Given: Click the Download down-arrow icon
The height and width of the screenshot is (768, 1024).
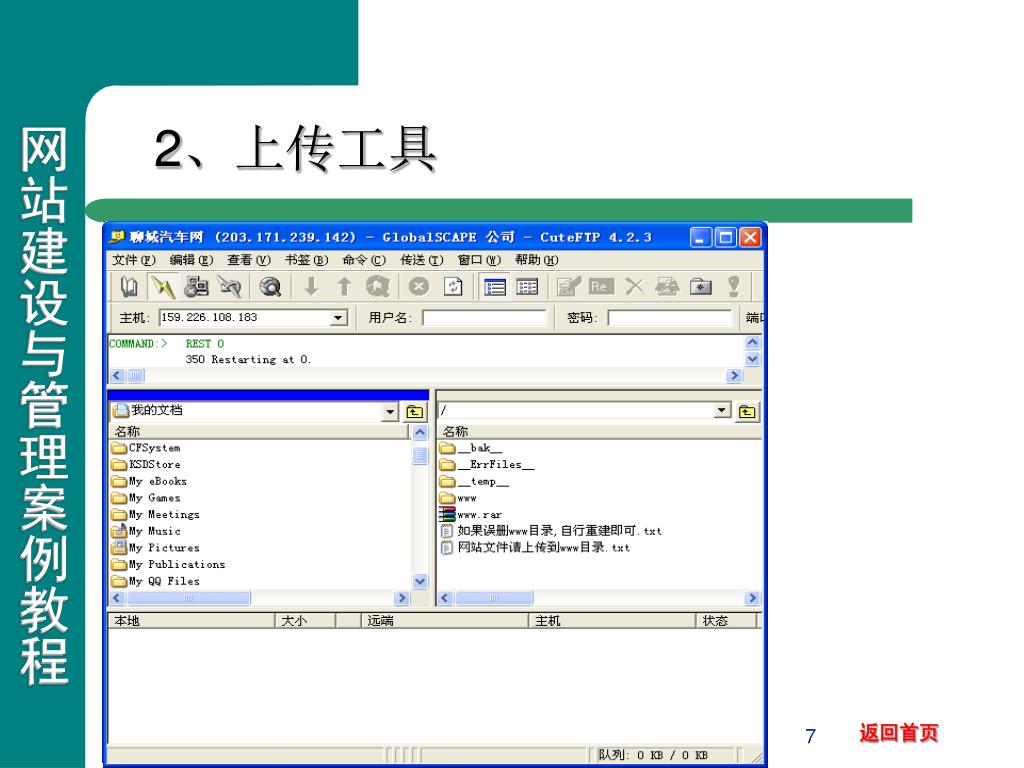Looking at the screenshot, I should coord(312,287).
